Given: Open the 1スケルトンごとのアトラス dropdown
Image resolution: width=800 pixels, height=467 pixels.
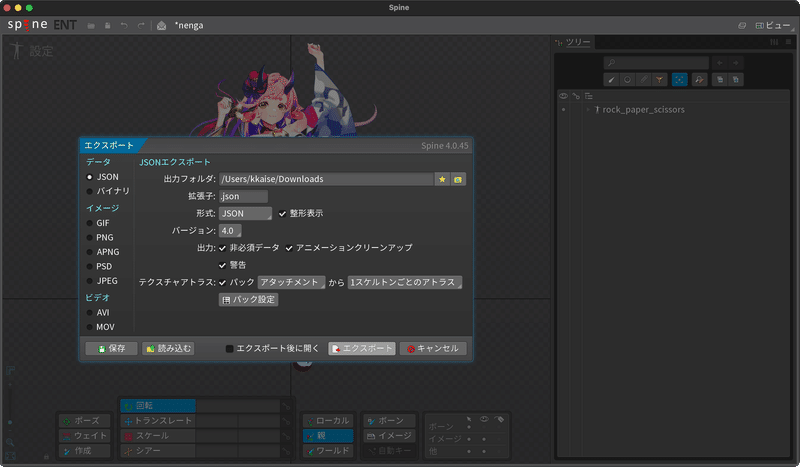Looking at the screenshot, I should (405, 282).
